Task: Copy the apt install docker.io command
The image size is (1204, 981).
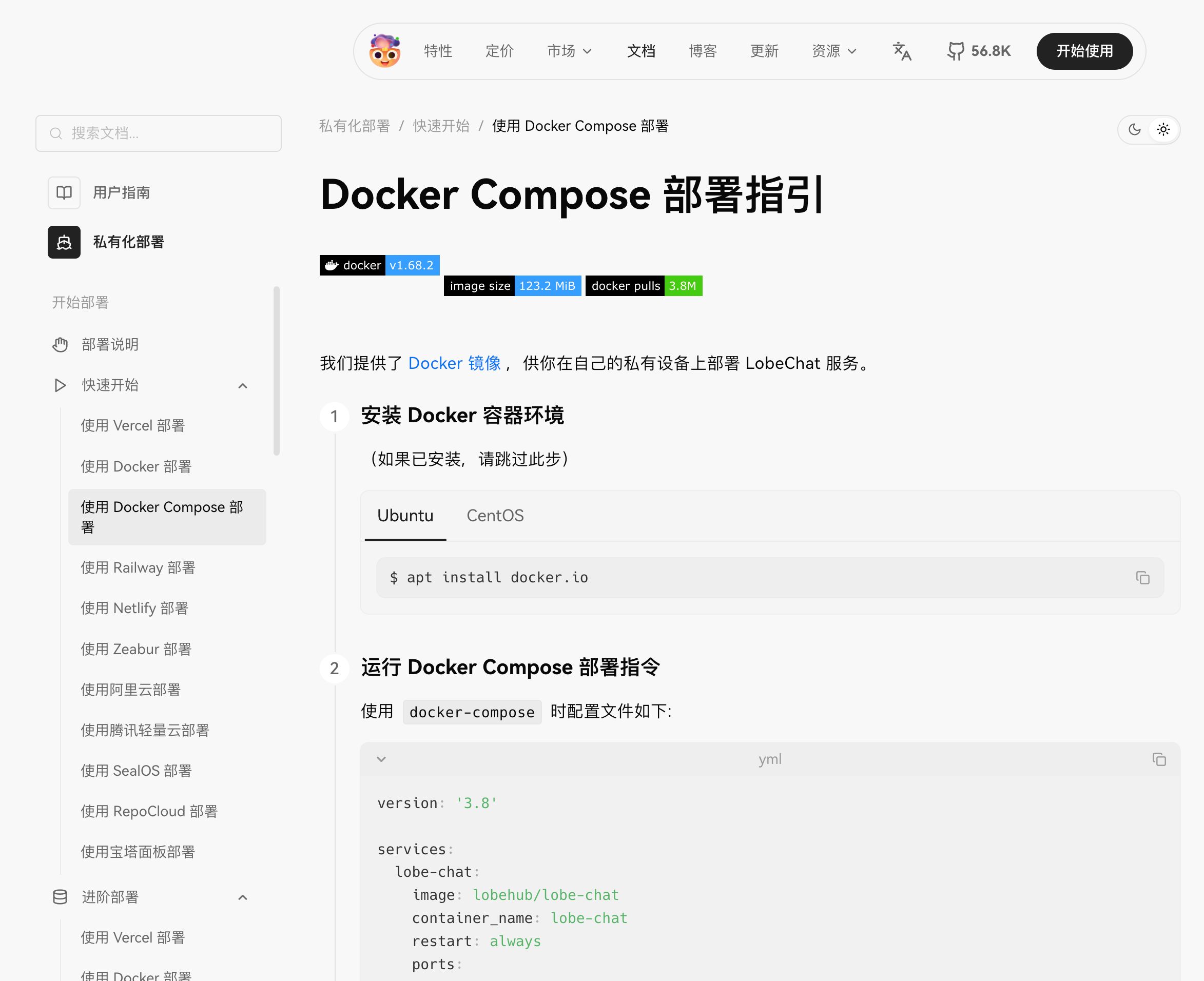Action: pyautogui.click(x=1143, y=578)
